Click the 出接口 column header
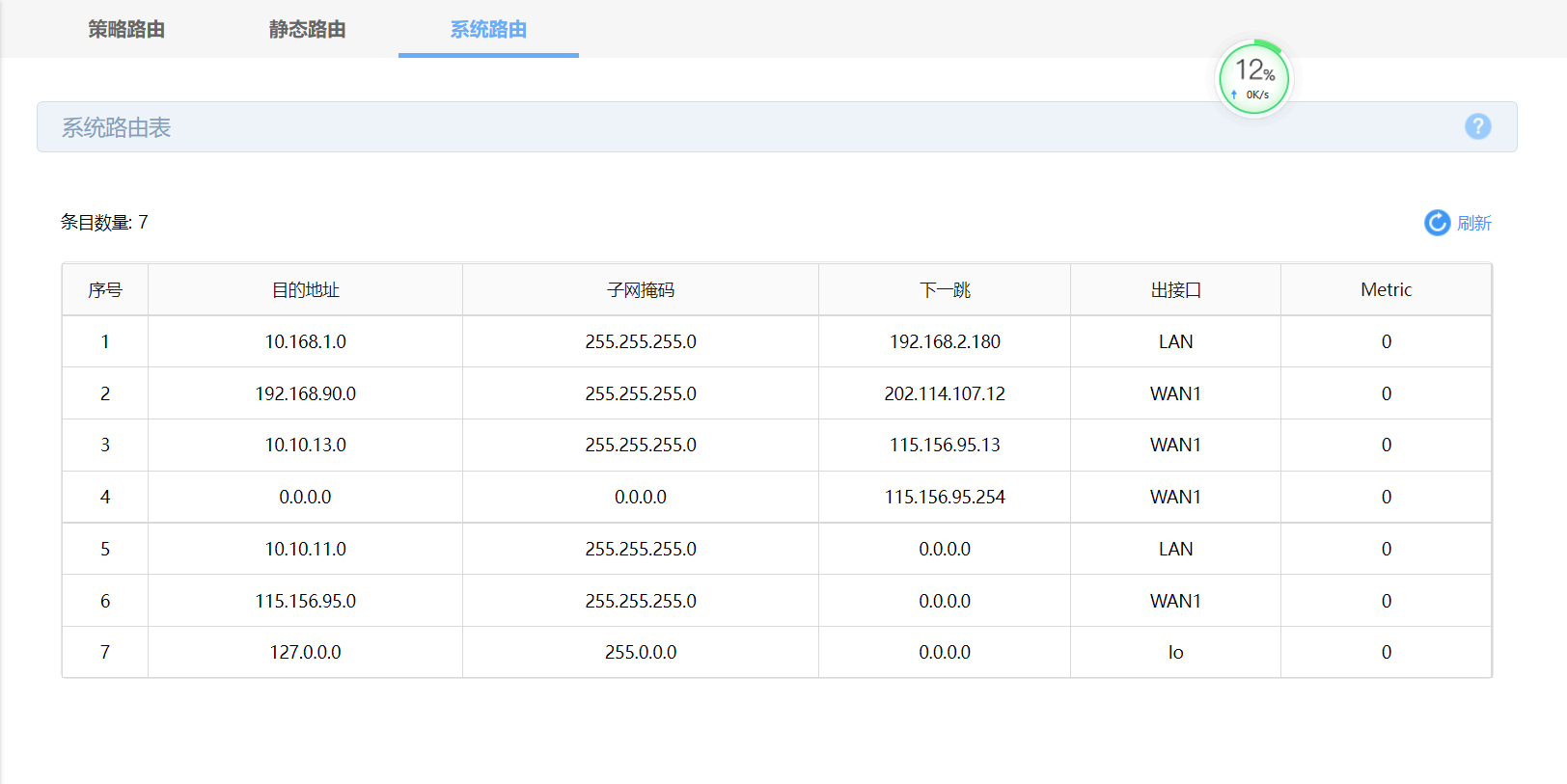 point(1175,289)
